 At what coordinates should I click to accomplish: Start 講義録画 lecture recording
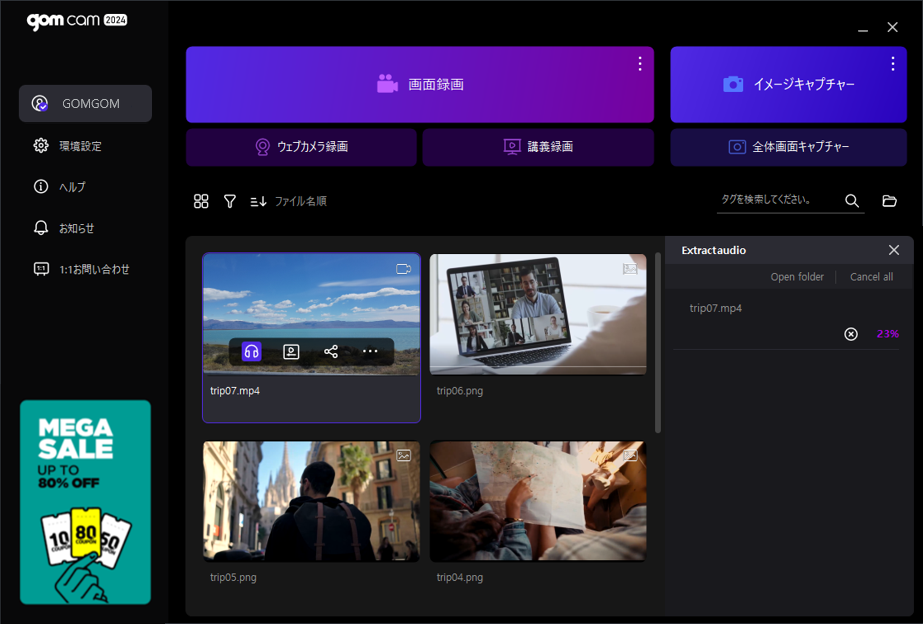coord(538,147)
